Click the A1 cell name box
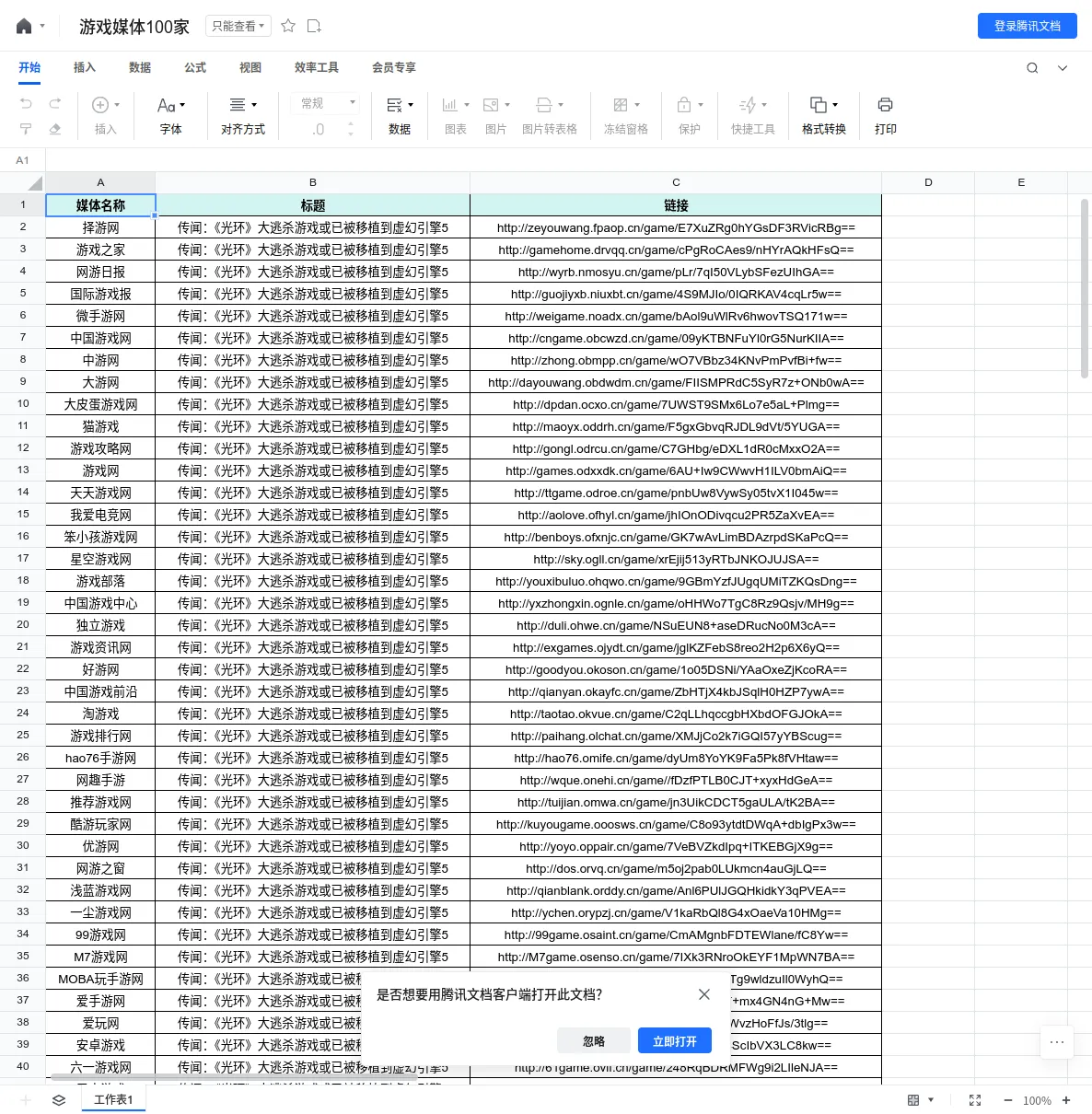This screenshot has width=1092, height=1114. tap(23, 160)
